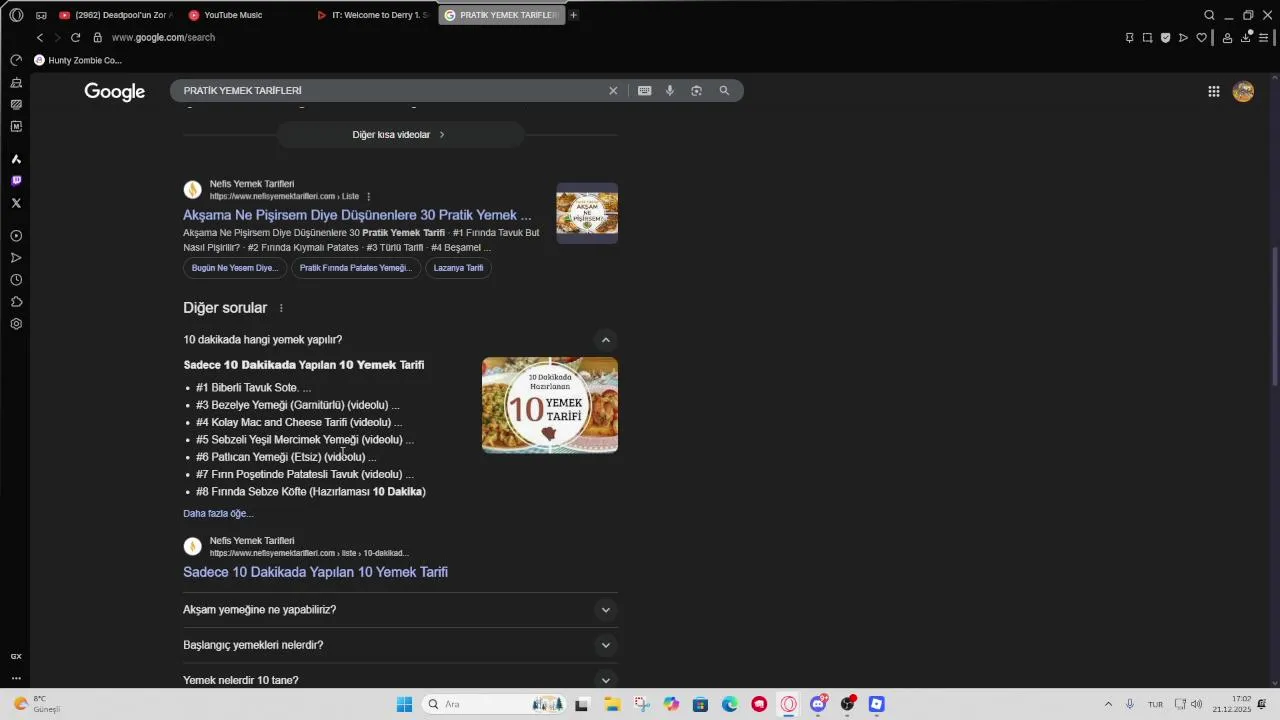Clear the Google search box
The height and width of the screenshot is (720, 1280).
613,91
